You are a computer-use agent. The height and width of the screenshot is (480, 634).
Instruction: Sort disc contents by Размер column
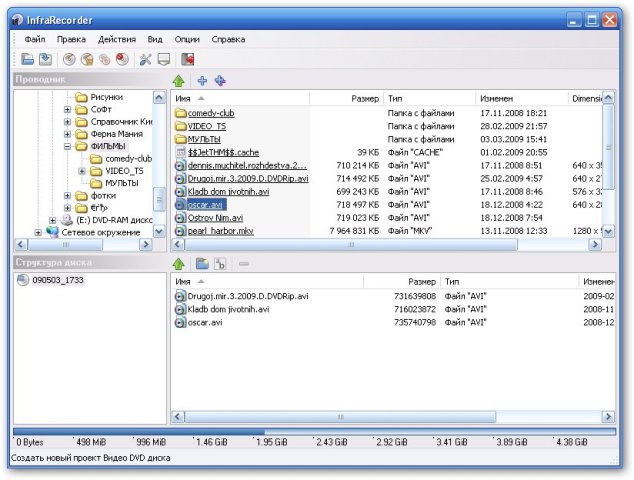(402, 281)
